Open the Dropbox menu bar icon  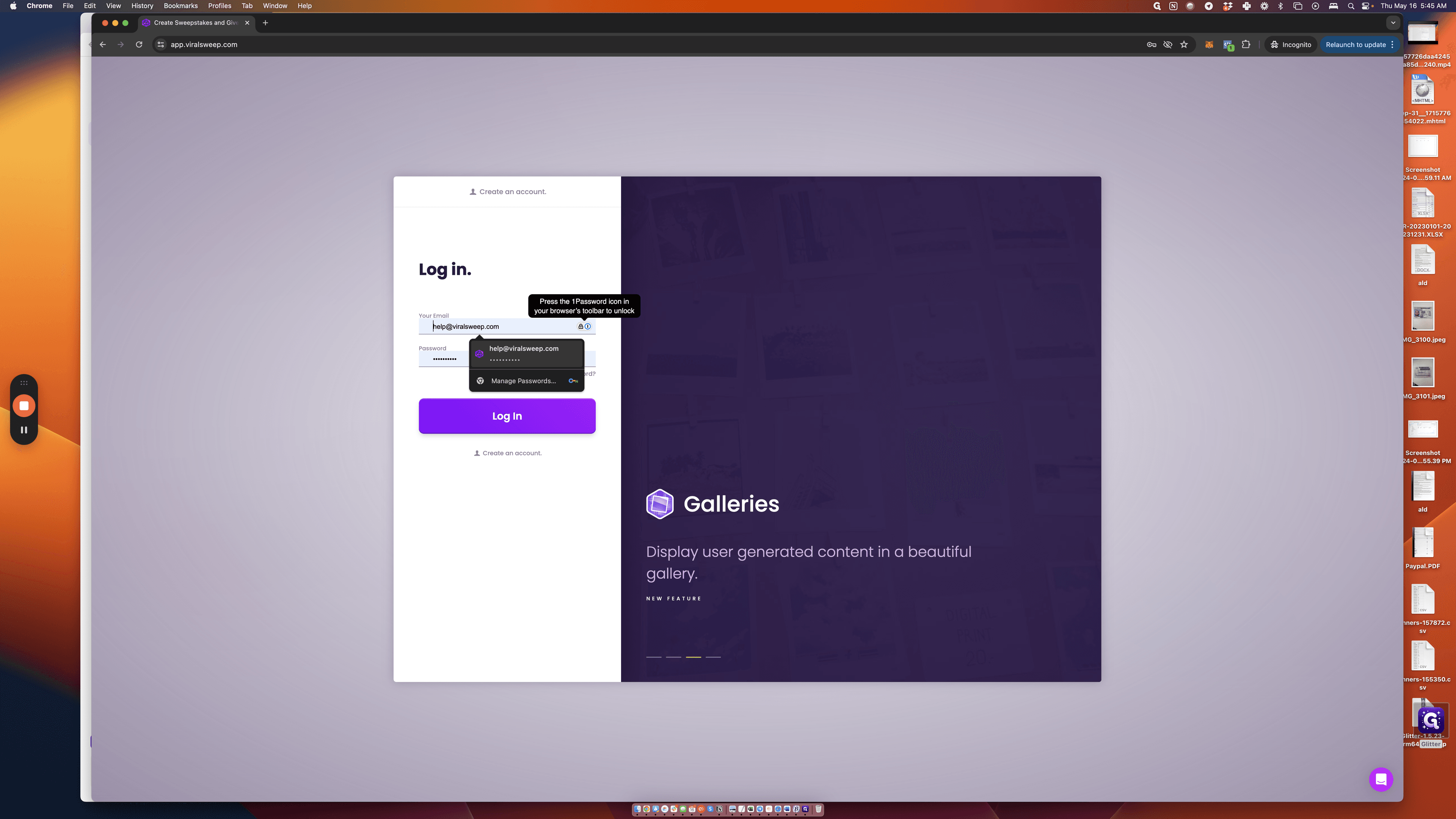point(1228,6)
